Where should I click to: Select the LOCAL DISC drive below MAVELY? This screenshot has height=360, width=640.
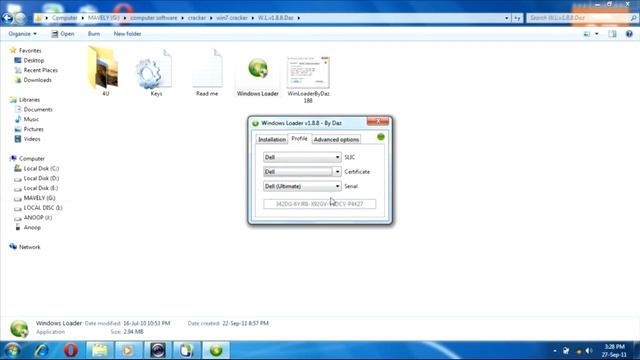point(43,208)
